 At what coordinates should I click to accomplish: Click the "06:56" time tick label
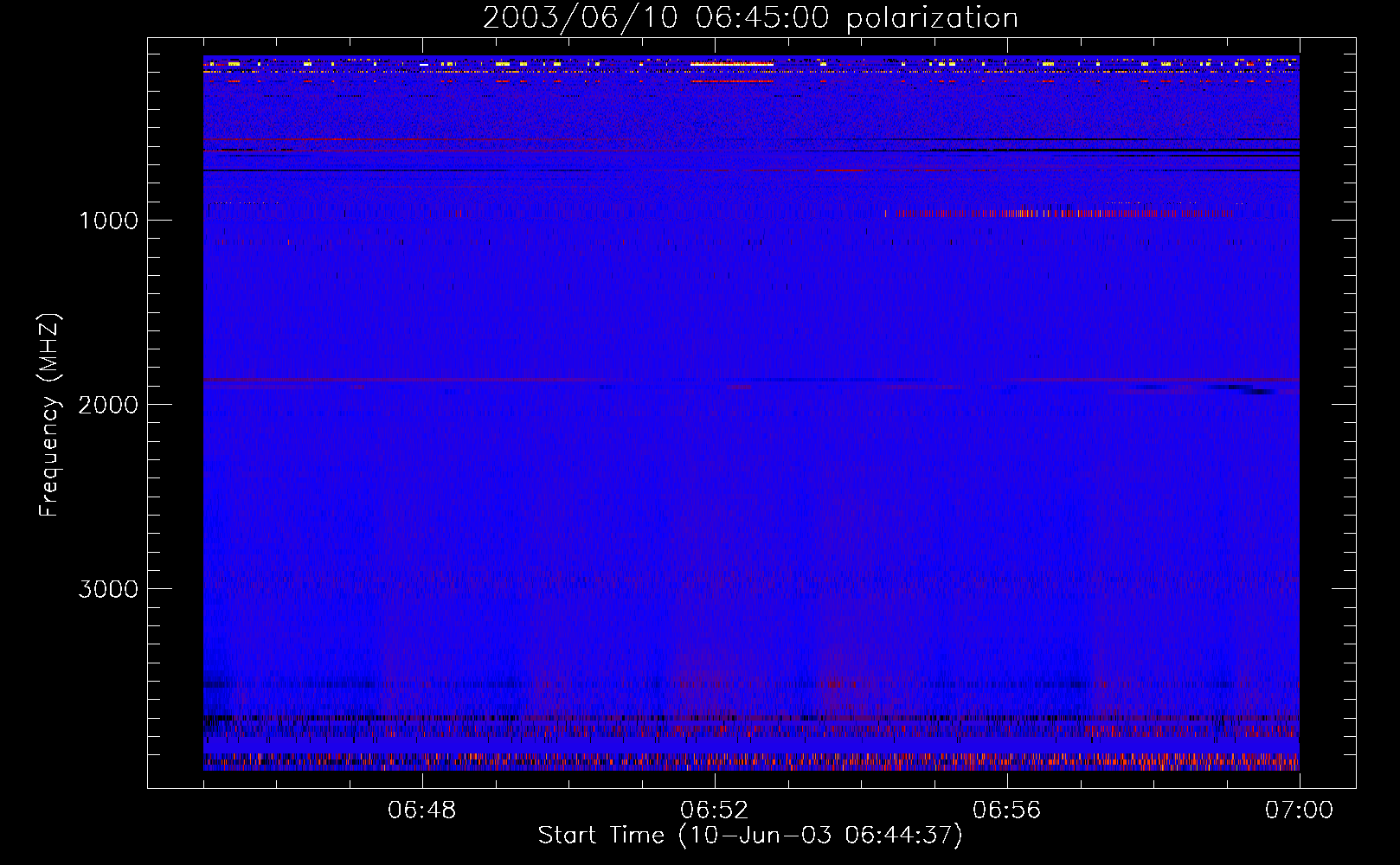coord(1007,811)
